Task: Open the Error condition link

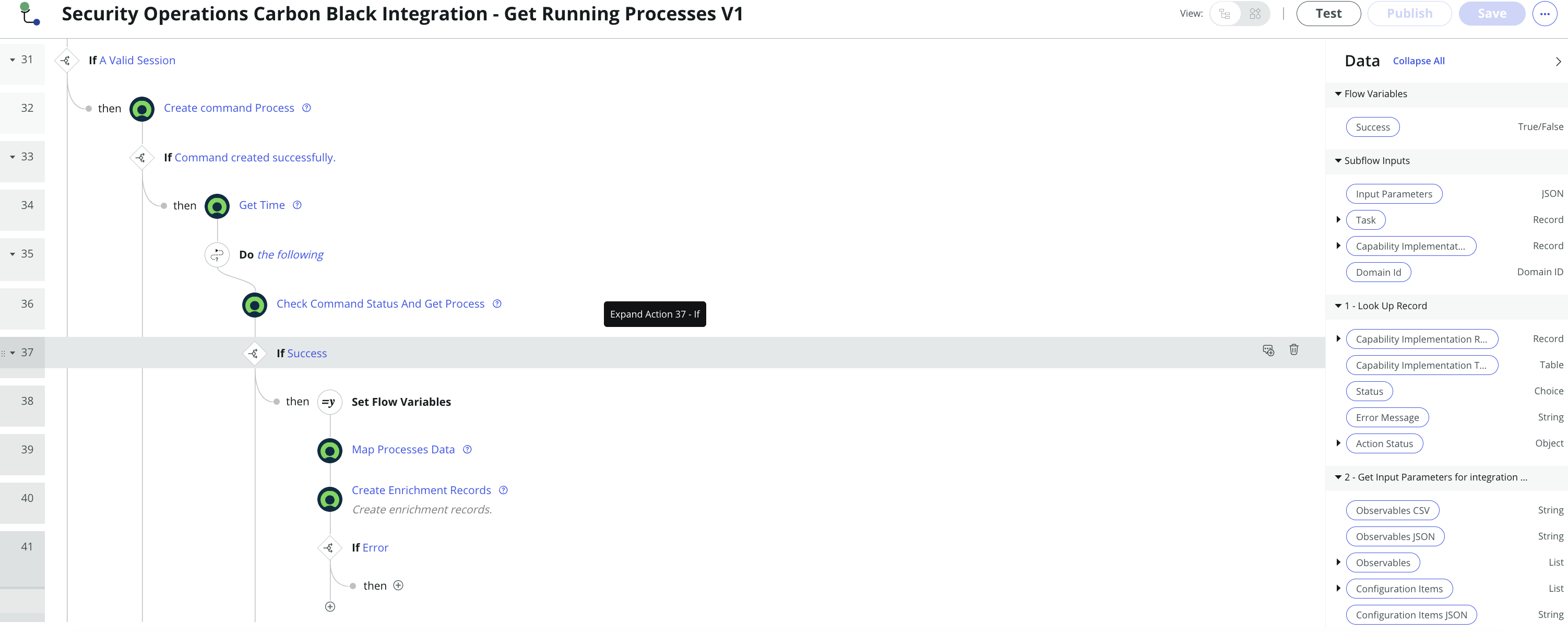Action: click(x=375, y=548)
